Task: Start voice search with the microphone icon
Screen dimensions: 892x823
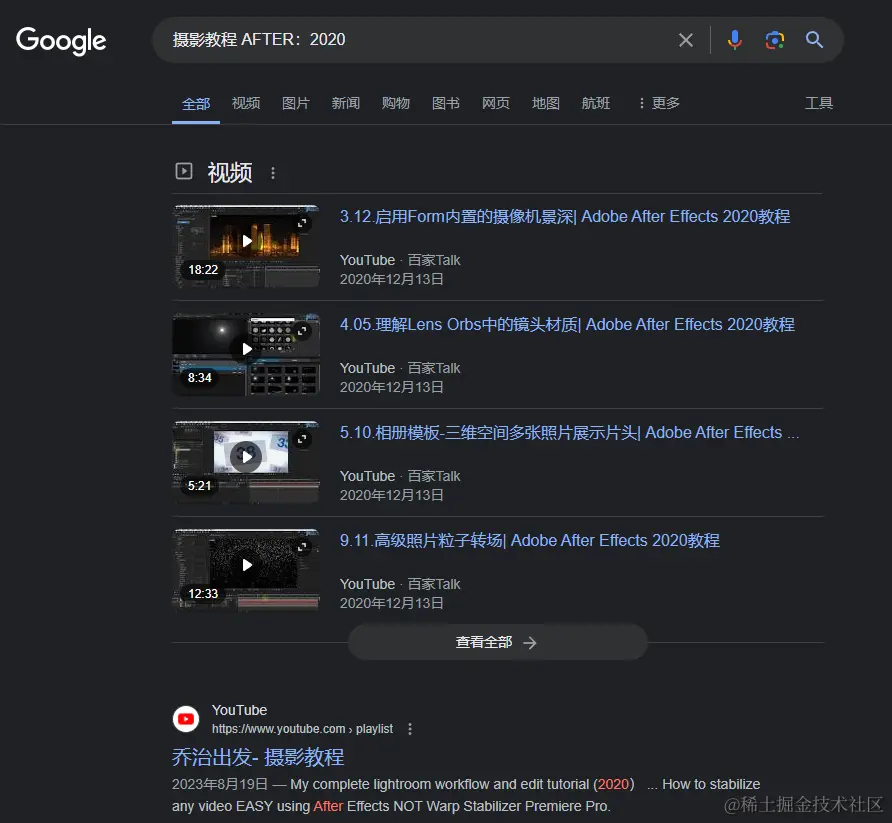Action: (734, 40)
